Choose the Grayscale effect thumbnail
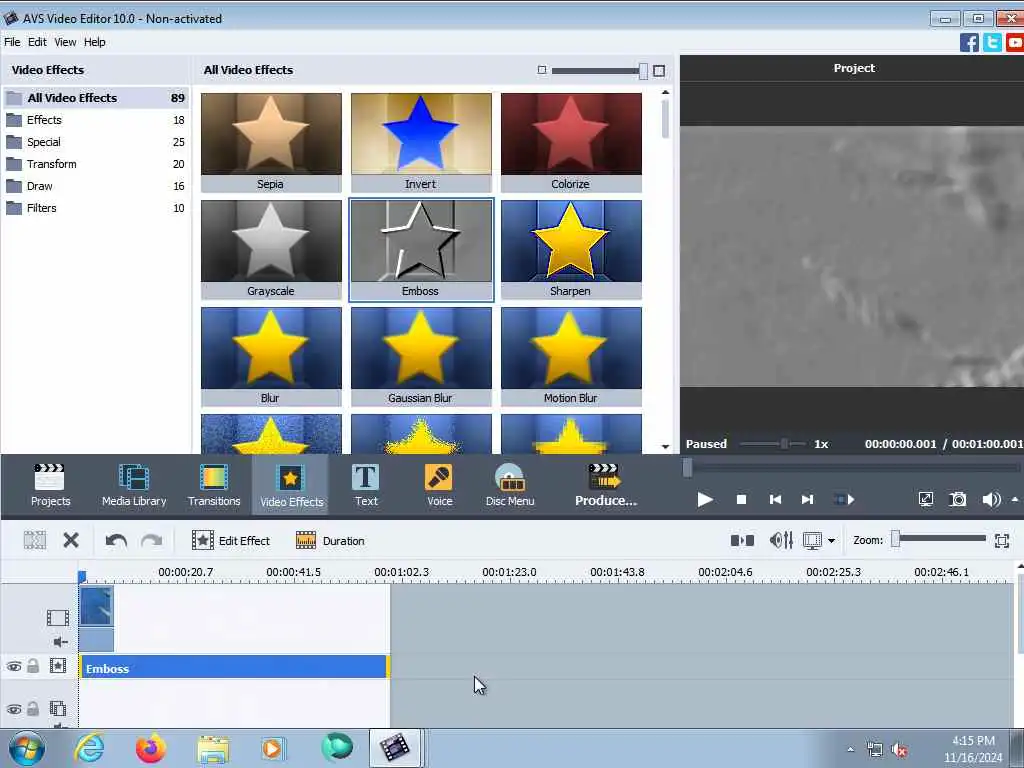The width and height of the screenshot is (1024, 768). coord(271,249)
